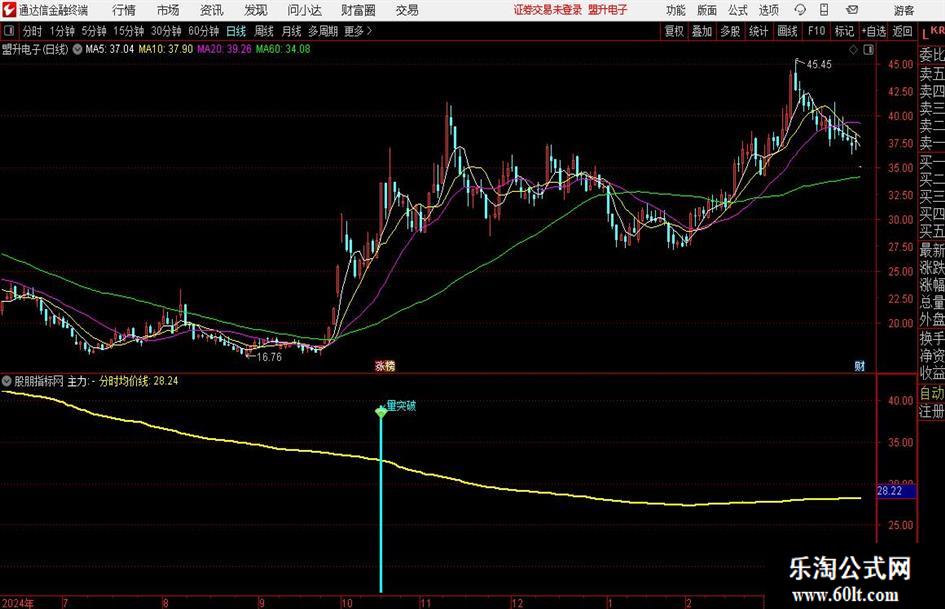Click the 标记 toolbar button
Image resolution: width=945 pixels, height=609 pixels.
(844, 31)
